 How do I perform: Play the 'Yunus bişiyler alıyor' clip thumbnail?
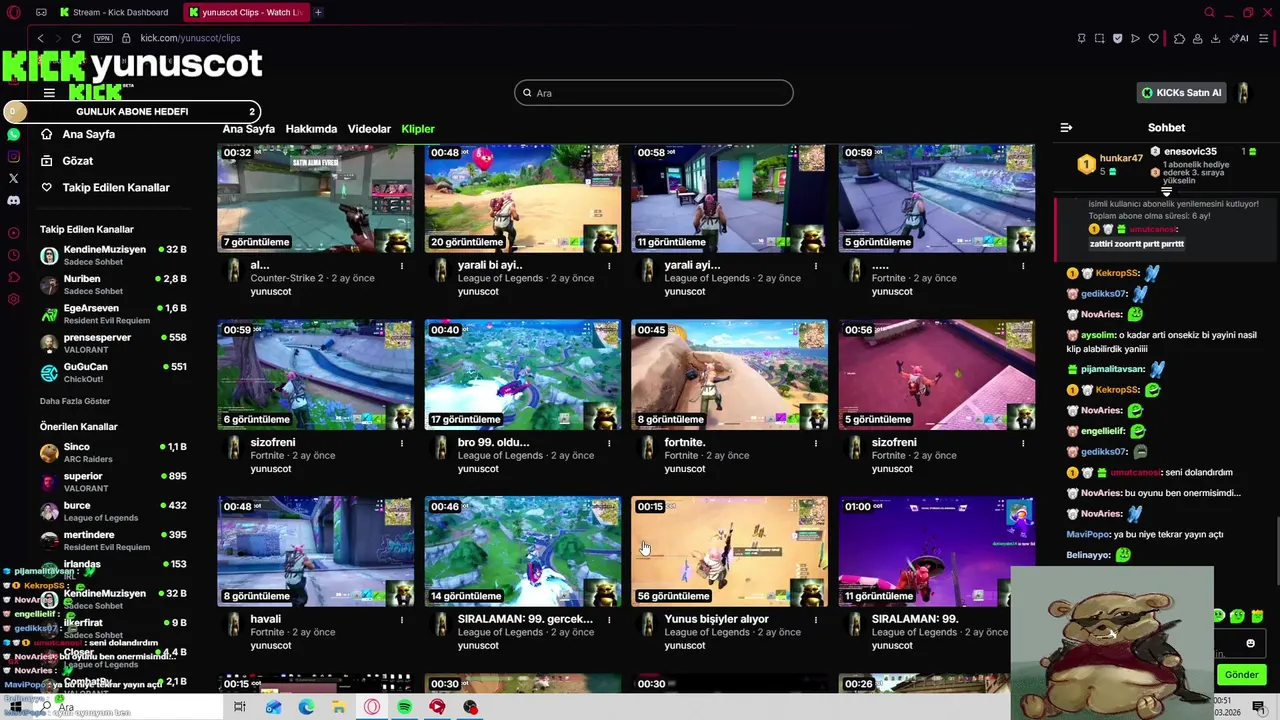729,552
